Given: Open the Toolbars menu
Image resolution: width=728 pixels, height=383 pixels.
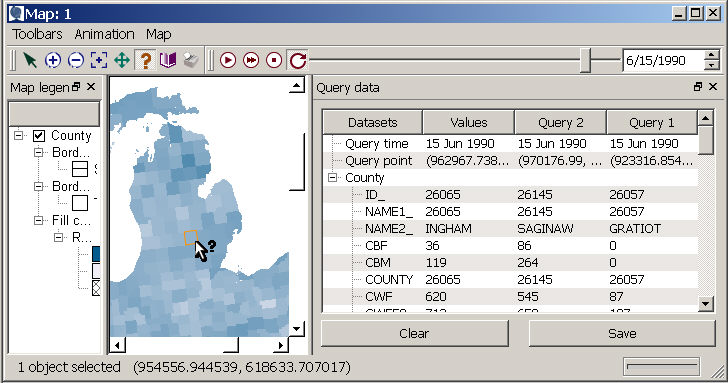Looking at the screenshot, I should coord(37,34).
